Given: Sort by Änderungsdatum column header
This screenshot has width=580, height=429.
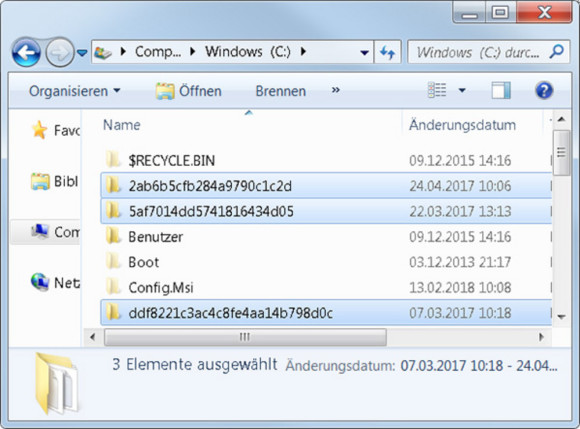Looking at the screenshot, I should pos(462,125).
